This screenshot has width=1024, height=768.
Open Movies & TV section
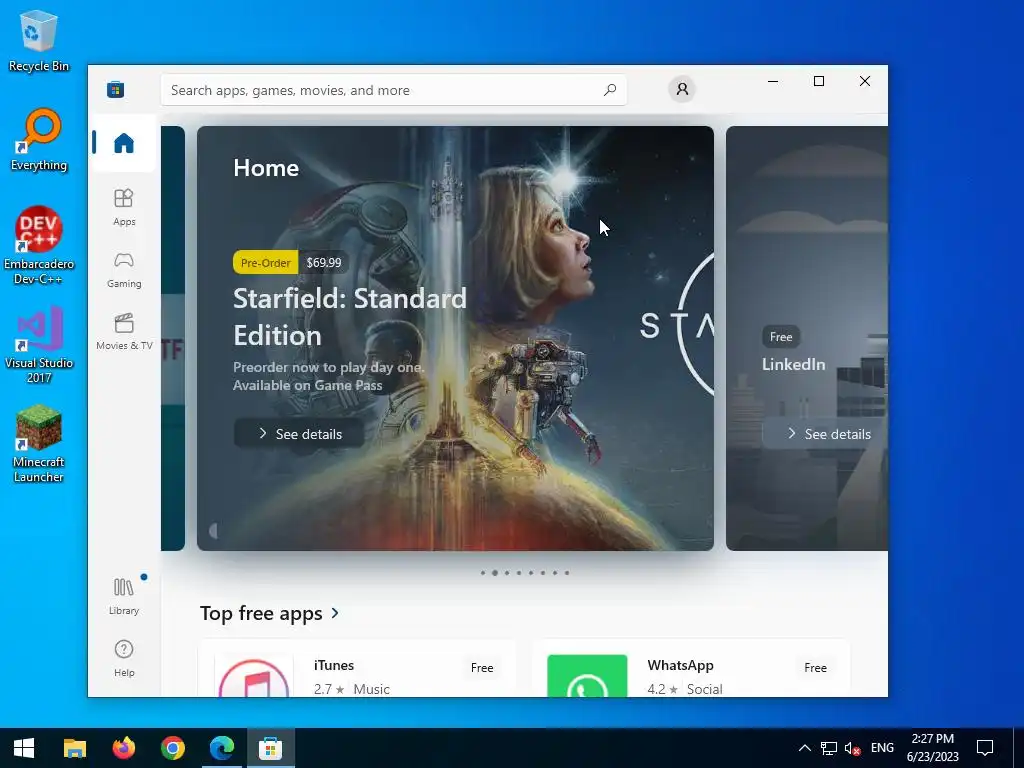point(123,331)
